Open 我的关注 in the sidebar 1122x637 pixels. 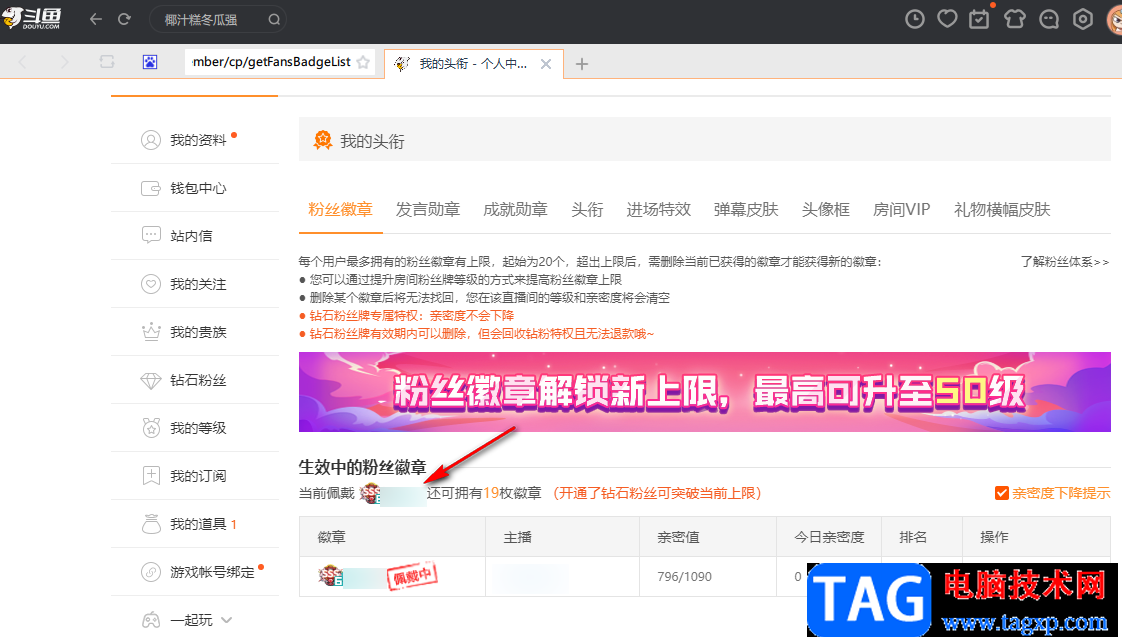coord(198,284)
